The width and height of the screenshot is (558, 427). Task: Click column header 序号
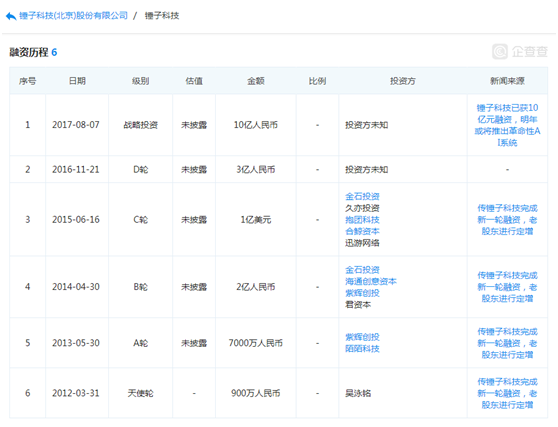click(x=27, y=81)
